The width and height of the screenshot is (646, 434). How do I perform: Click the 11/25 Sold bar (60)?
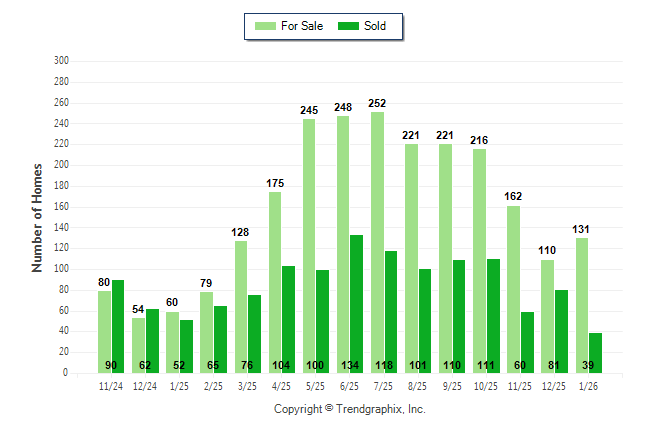click(527, 340)
